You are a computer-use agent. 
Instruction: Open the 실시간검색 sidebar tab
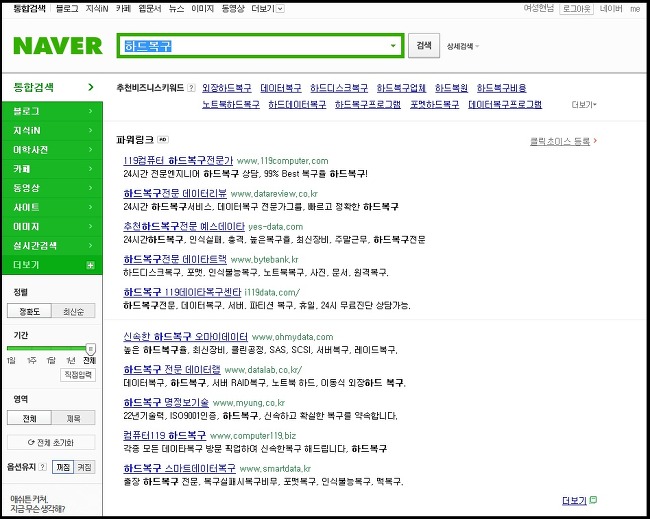52,245
